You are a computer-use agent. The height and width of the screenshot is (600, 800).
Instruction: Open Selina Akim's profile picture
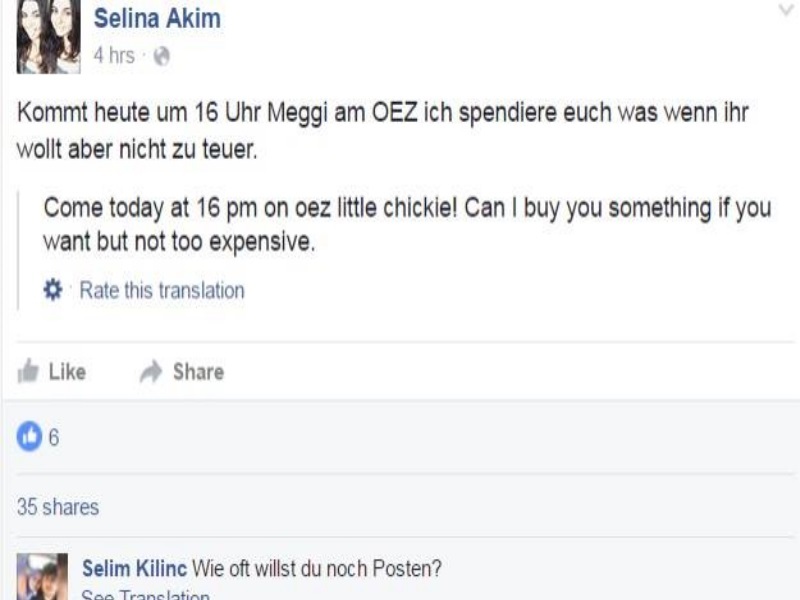click(48, 36)
